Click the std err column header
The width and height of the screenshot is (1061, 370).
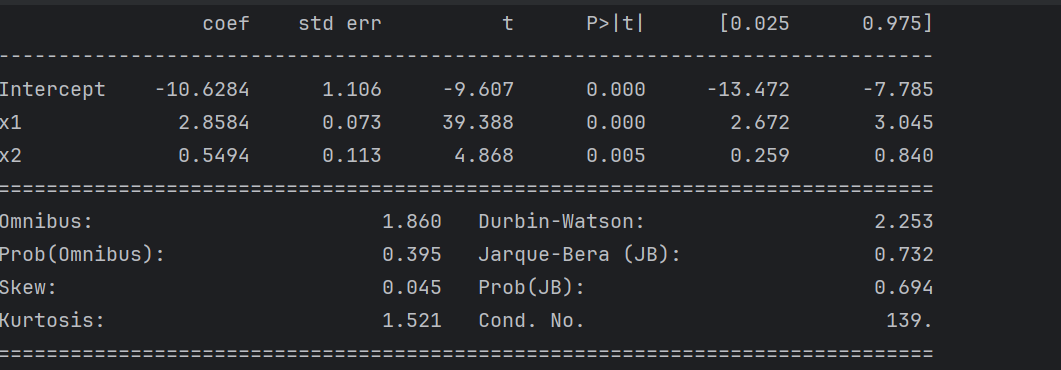340,24
